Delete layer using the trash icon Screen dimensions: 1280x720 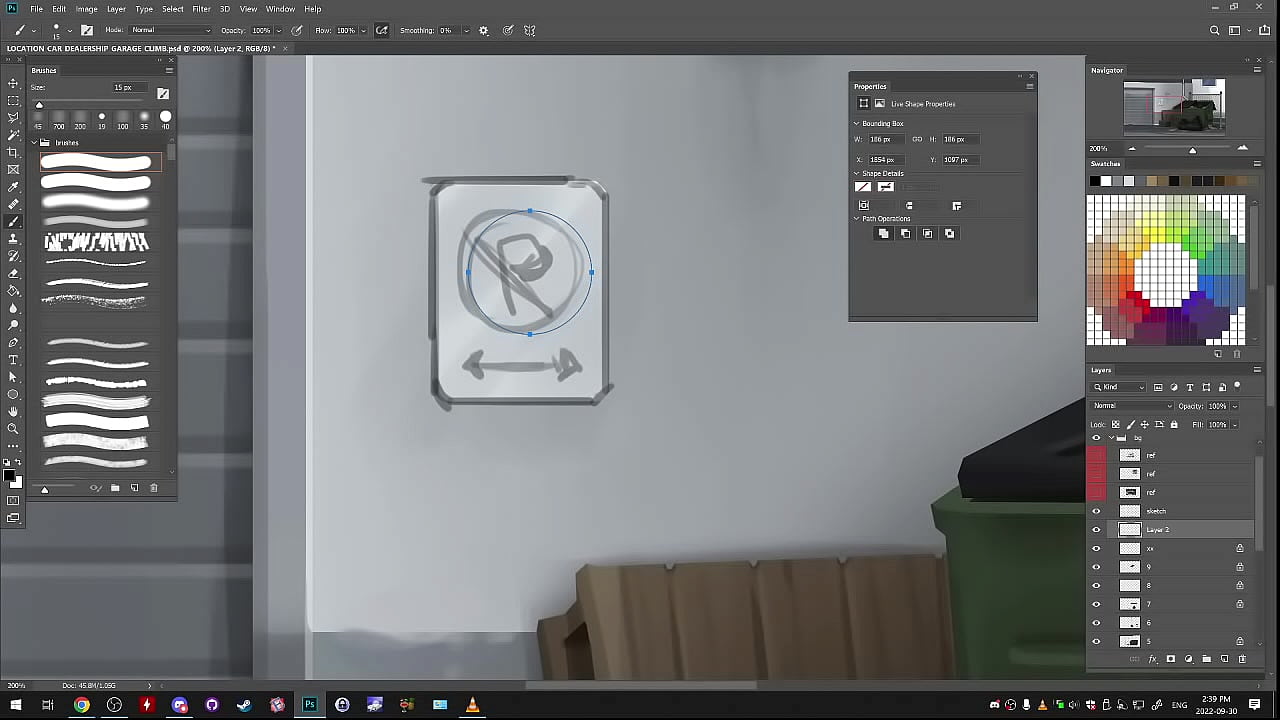(x=1242, y=659)
